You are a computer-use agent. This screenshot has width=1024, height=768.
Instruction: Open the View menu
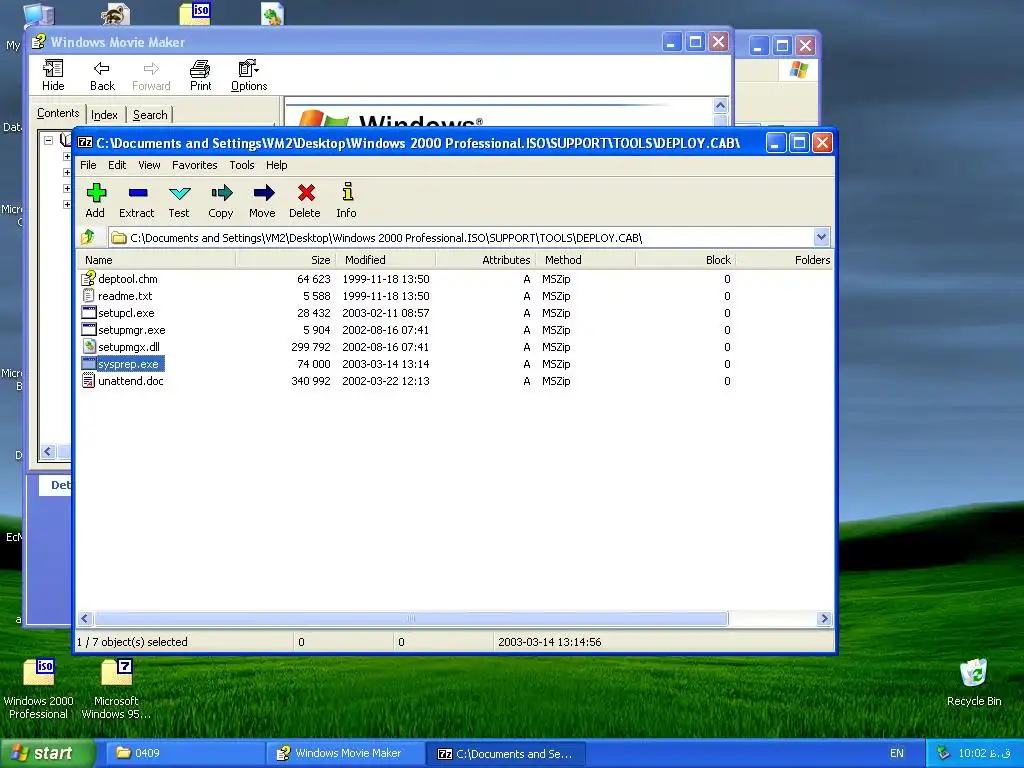[149, 165]
